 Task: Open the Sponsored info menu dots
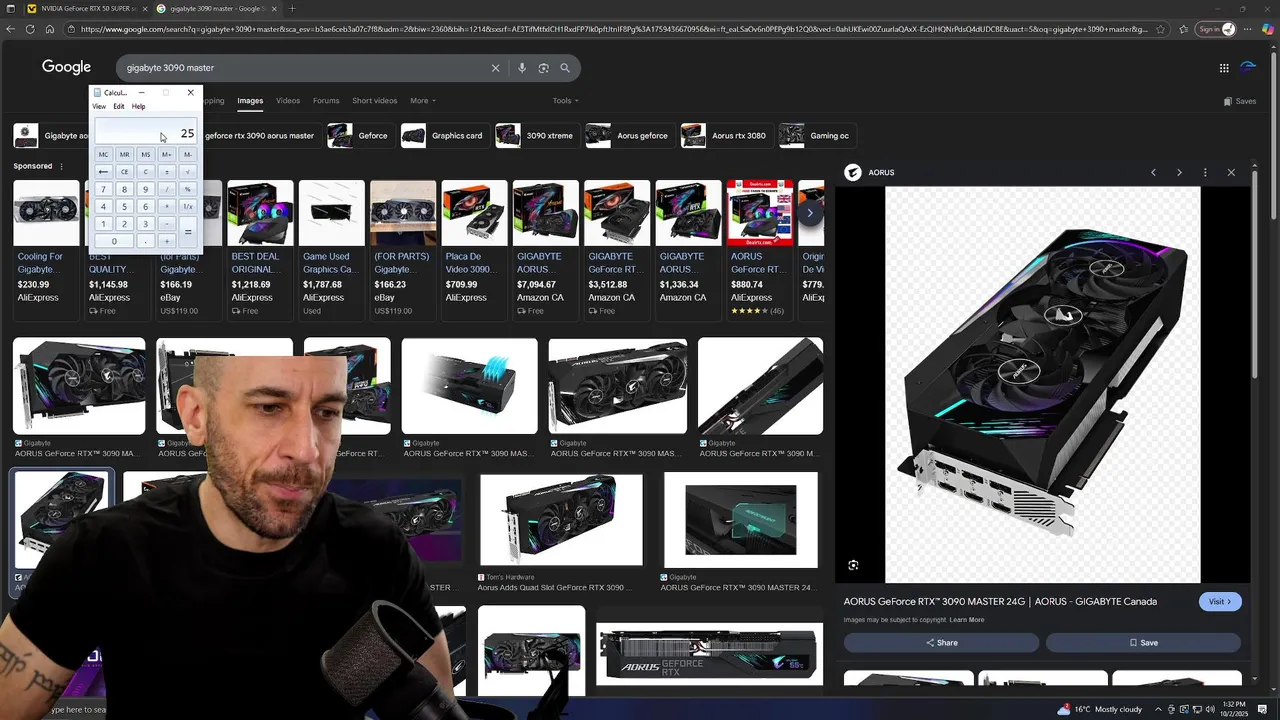tap(61, 166)
